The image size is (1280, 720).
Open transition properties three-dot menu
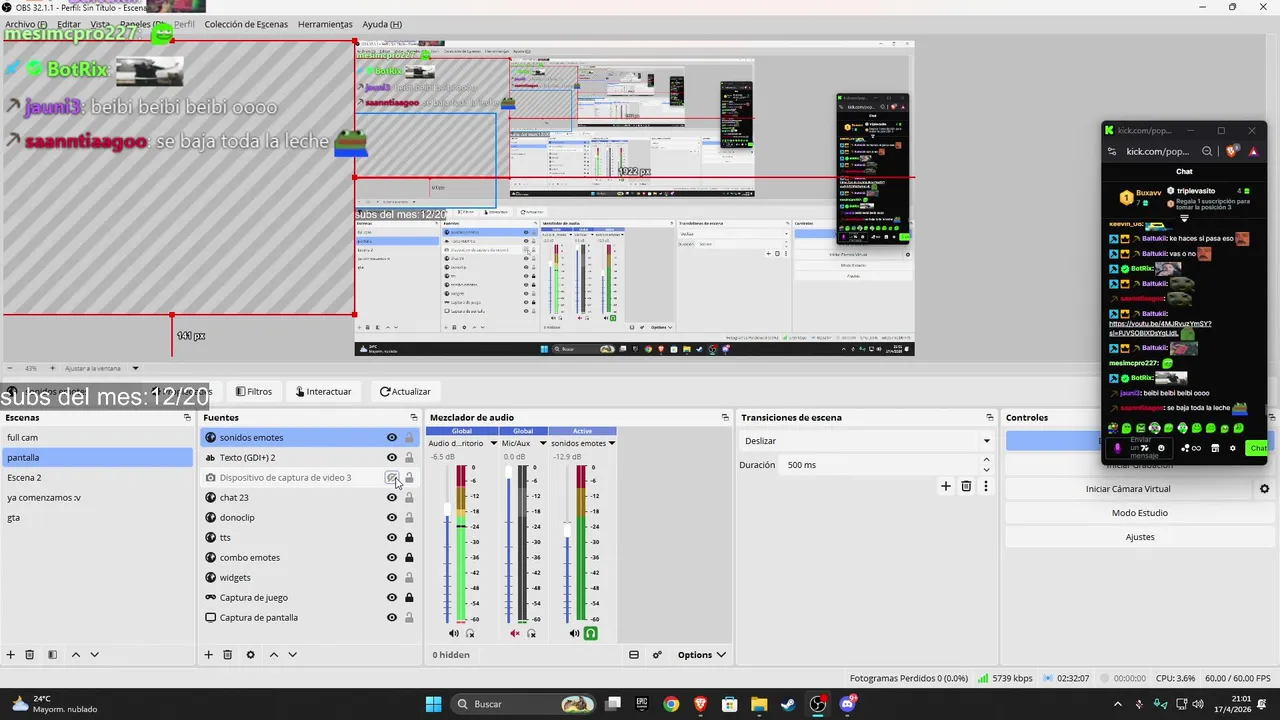[985, 486]
